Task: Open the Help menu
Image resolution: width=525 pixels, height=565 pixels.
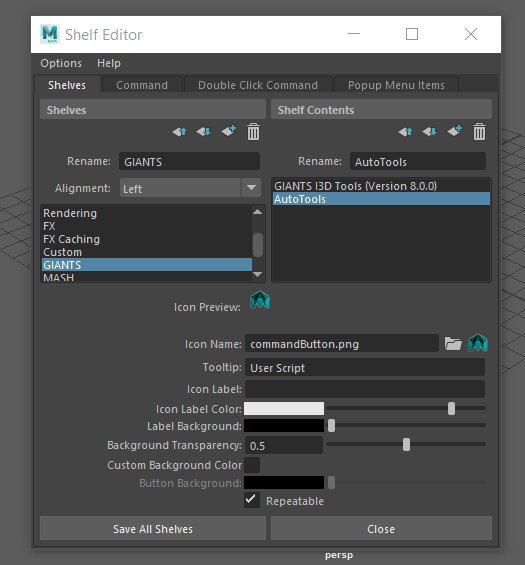Action: click(109, 63)
